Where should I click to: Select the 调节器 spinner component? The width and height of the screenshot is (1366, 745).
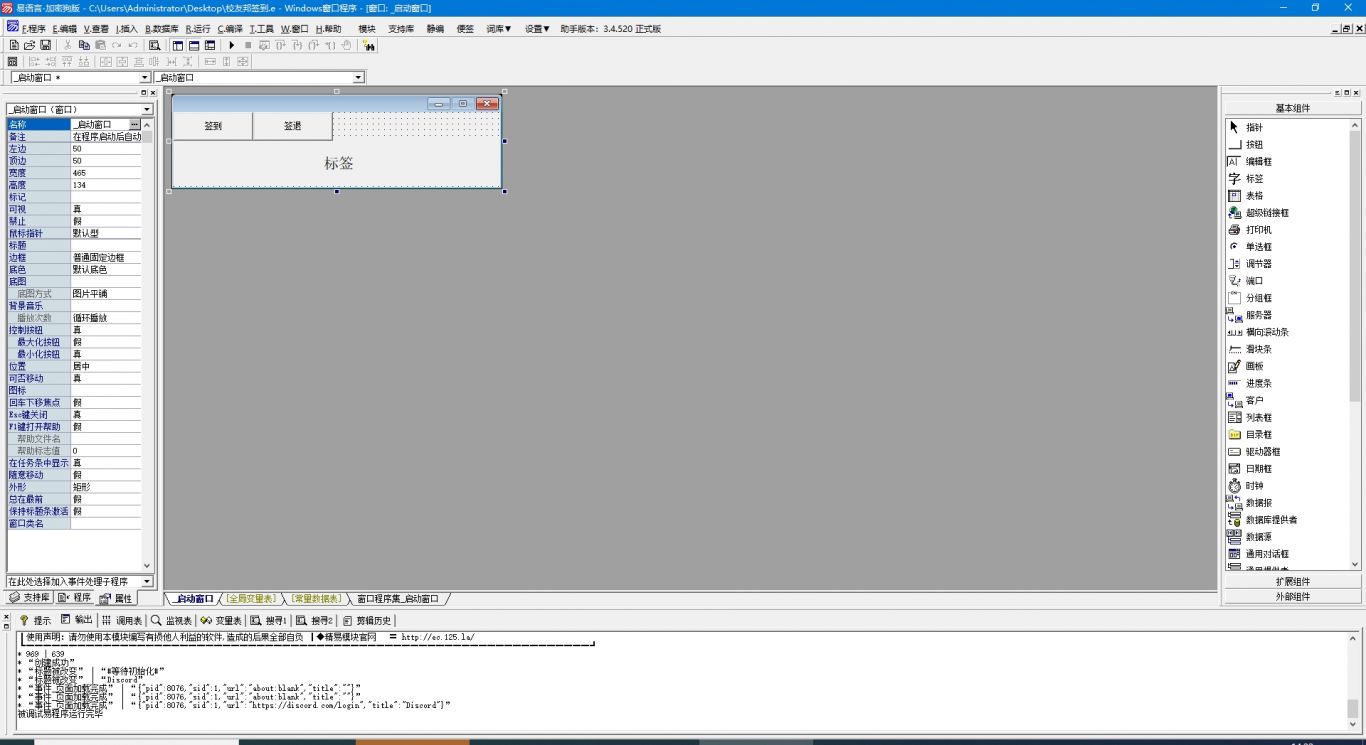click(x=1250, y=263)
